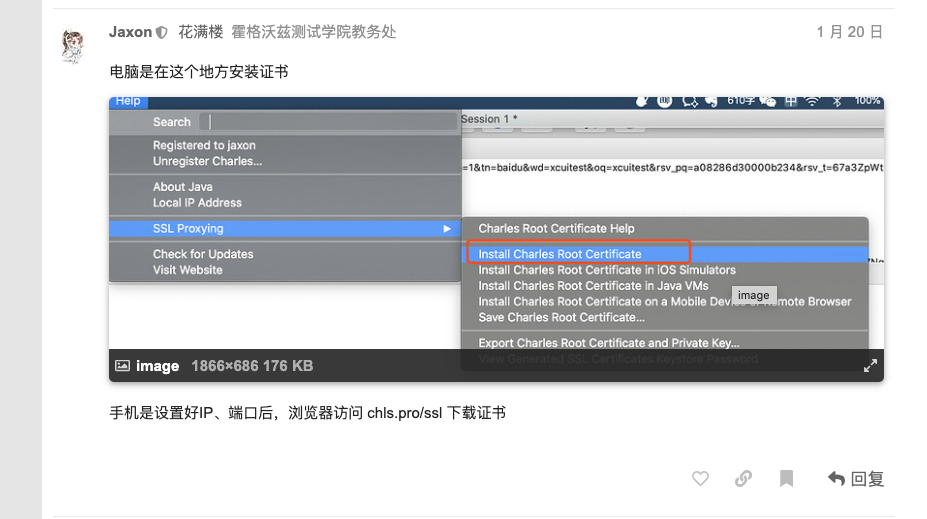Open Jaxon's avatar profile picture

click(73, 46)
